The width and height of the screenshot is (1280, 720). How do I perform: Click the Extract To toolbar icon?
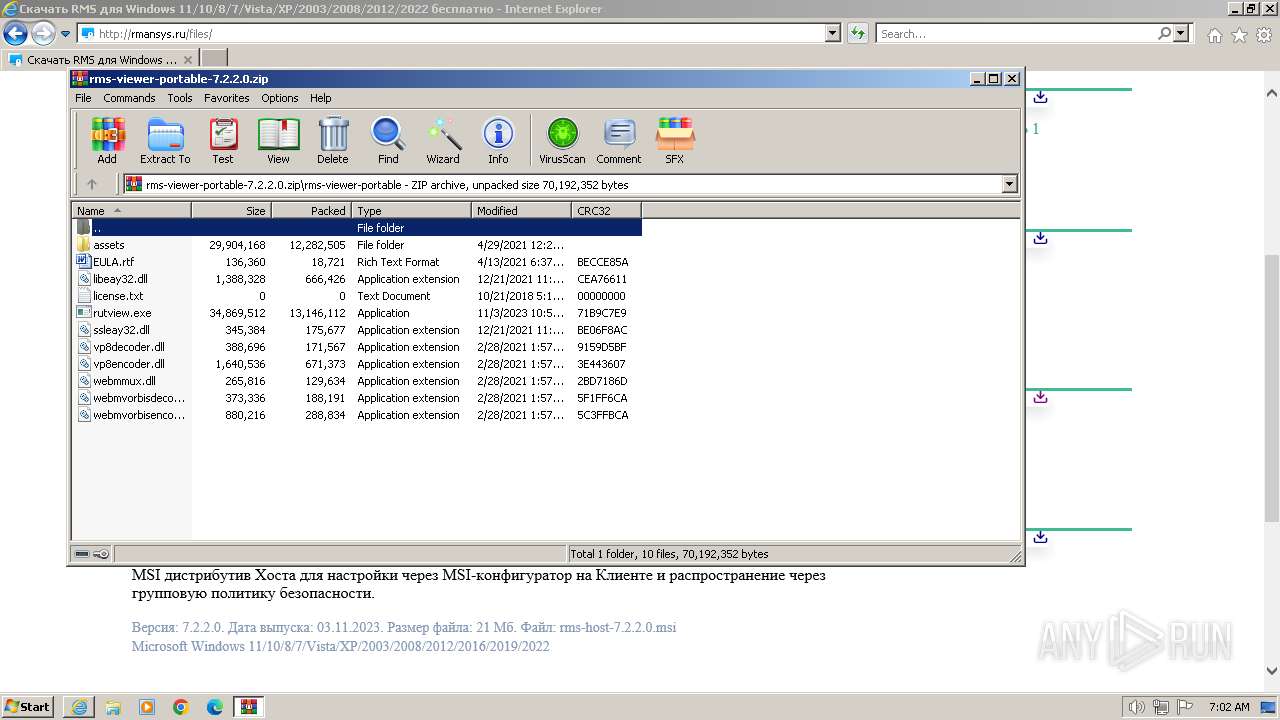click(165, 140)
